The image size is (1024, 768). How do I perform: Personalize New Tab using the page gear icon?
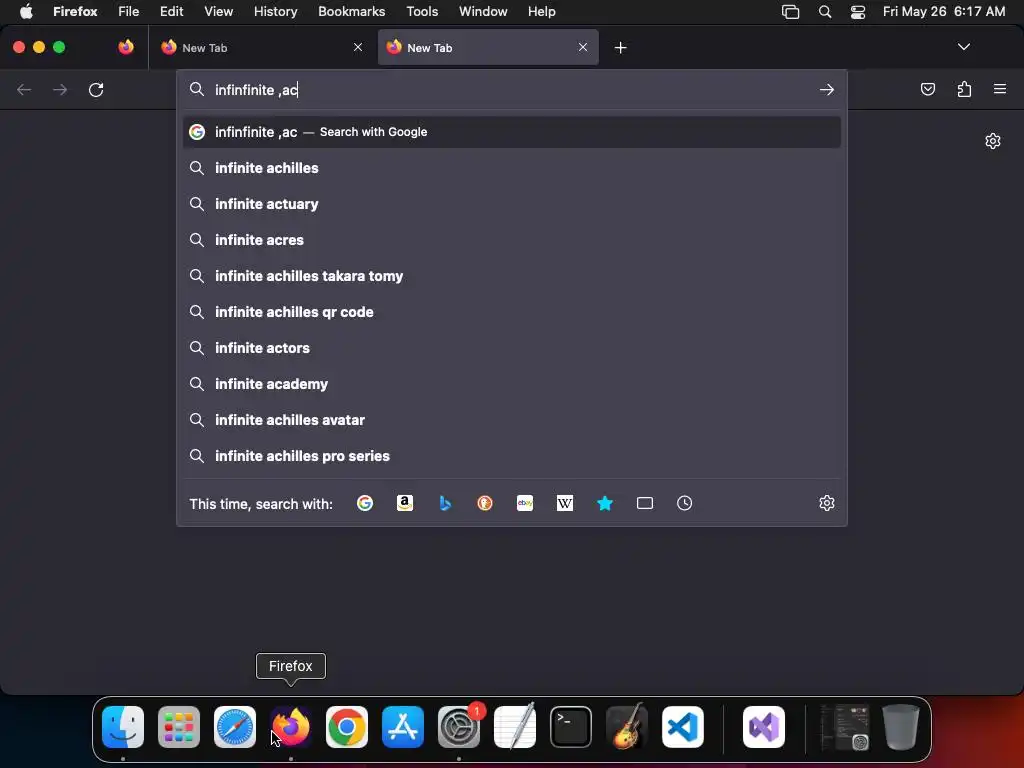993,141
